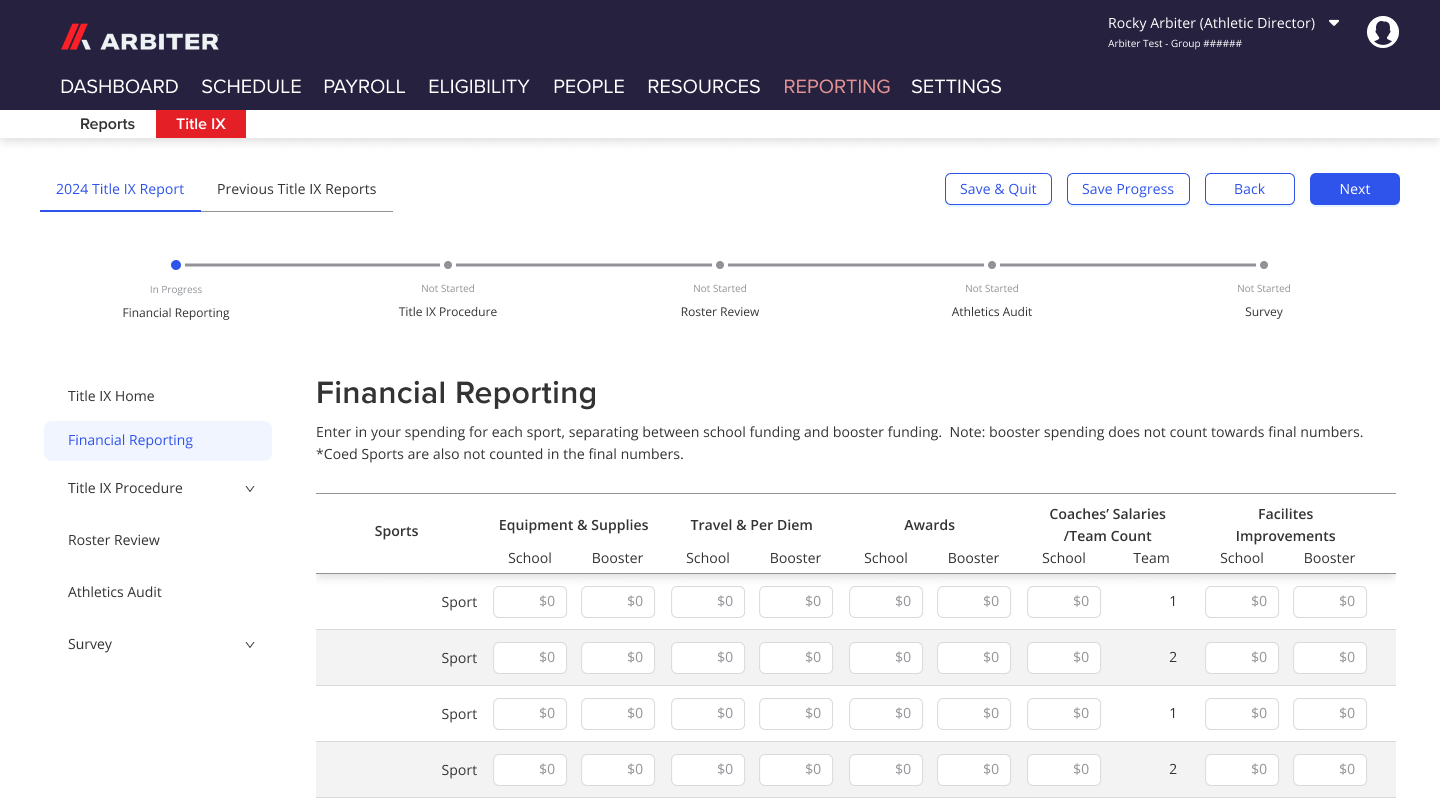
Task: Open the Rocky Arbiter account dropdown arrow
Action: click(x=1334, y=22)
